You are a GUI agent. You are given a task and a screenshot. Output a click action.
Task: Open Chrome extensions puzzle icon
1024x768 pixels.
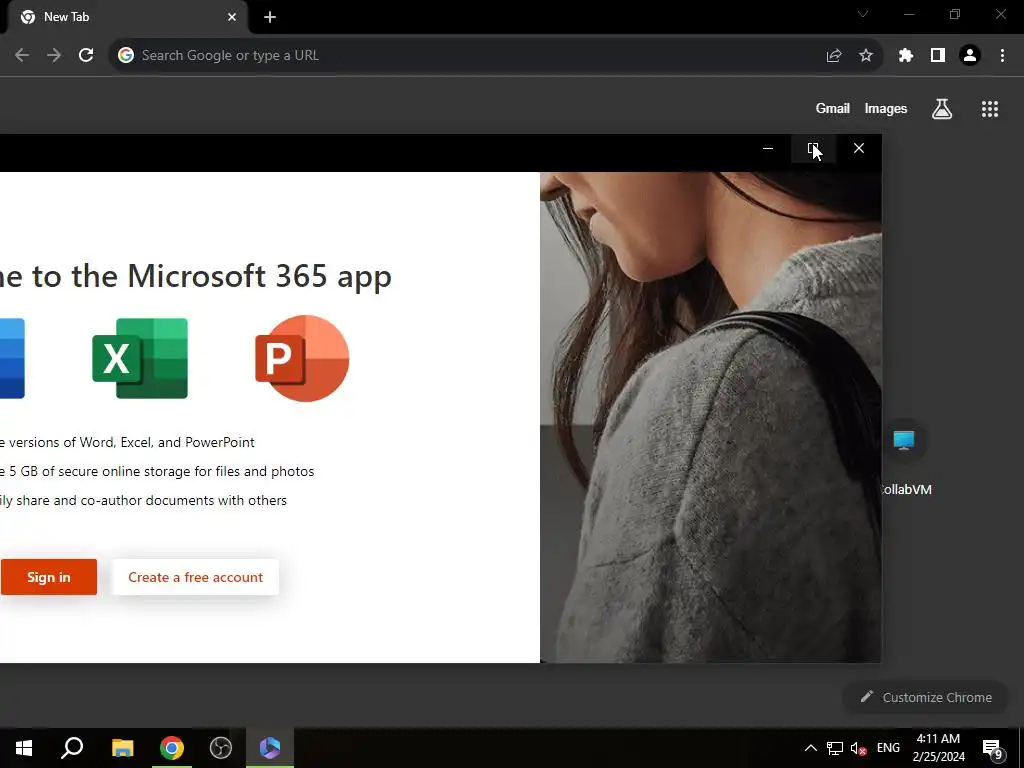tap(906, 56)
